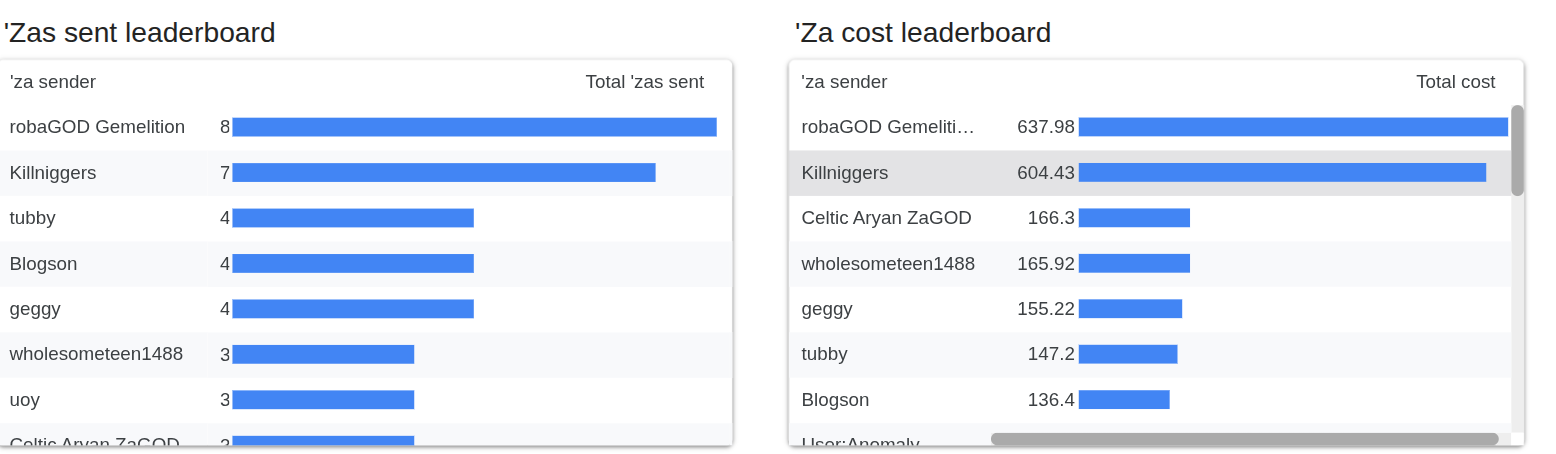Click the uoy row name

click(x=25, y=400)
